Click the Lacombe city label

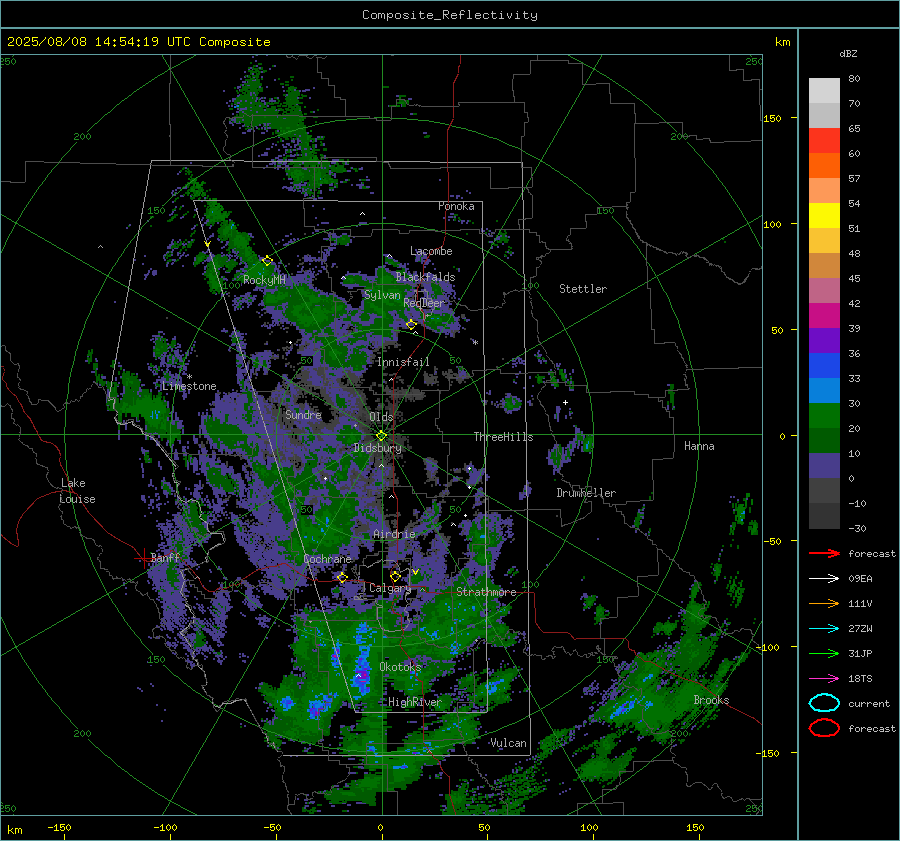[x=431, y=251]
